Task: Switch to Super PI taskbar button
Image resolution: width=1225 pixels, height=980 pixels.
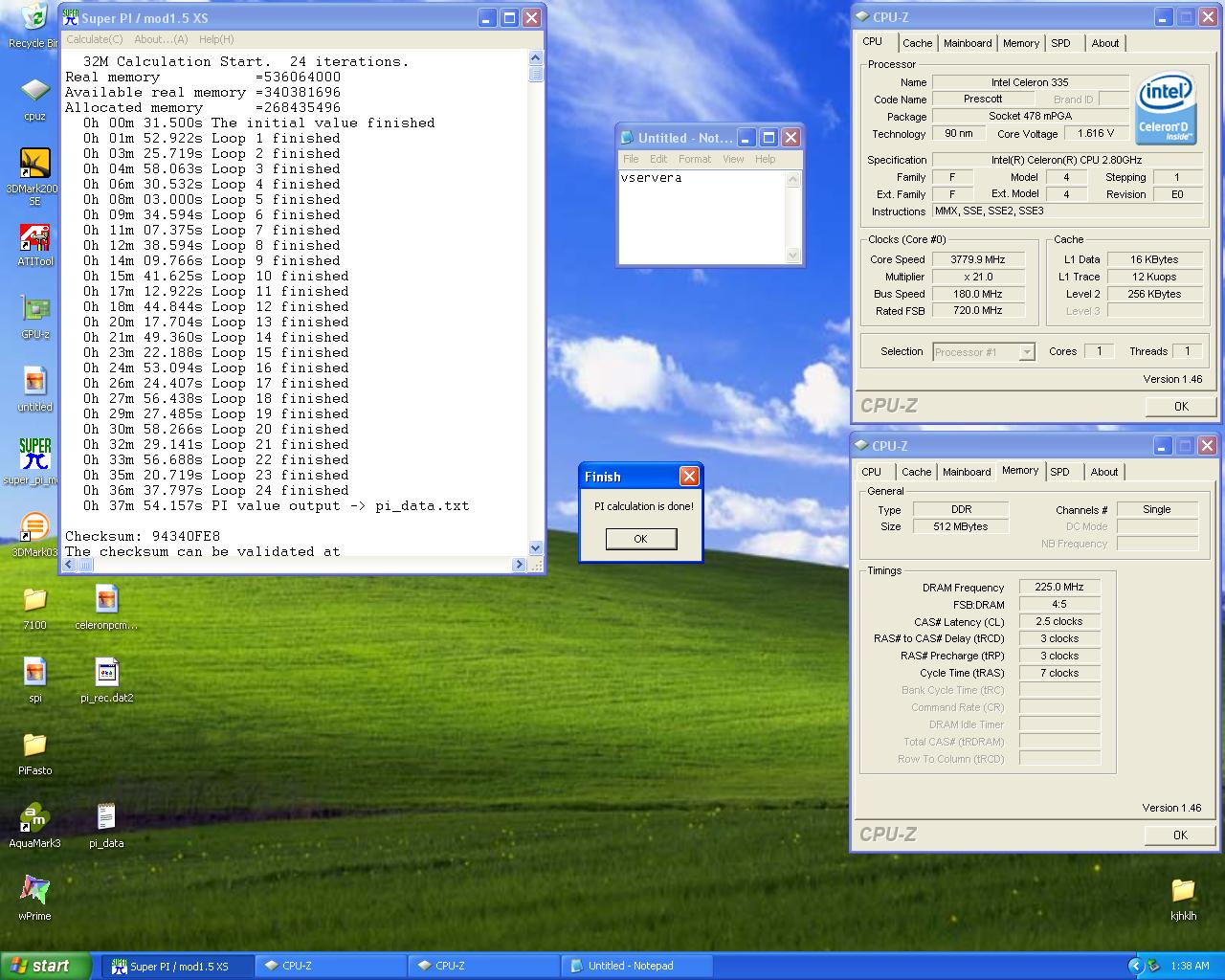Action: coord(179,966)
